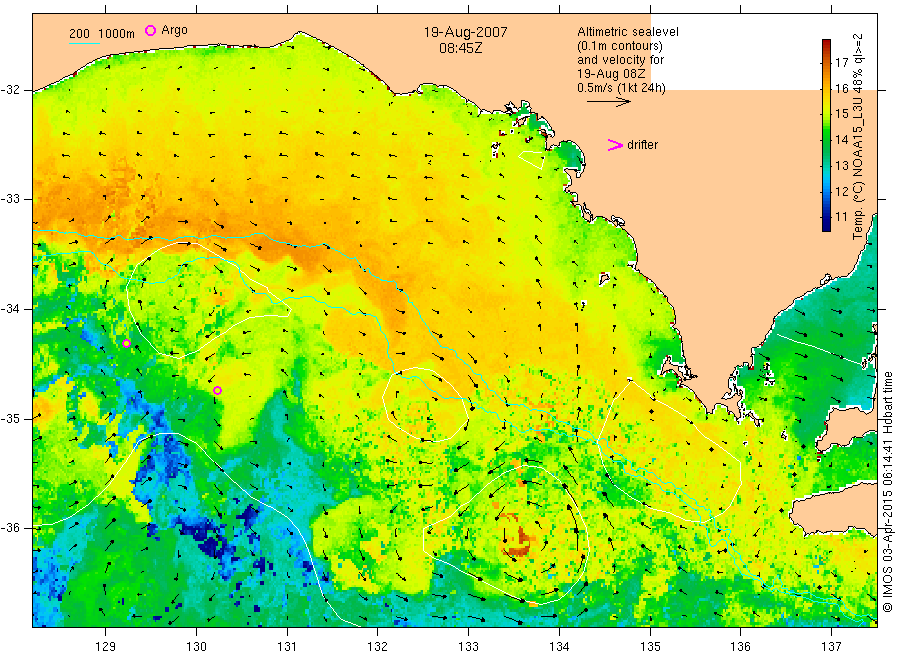Click the vertical 'Temp. (°C) NOAA15_L3U' label

coord(858,136)
